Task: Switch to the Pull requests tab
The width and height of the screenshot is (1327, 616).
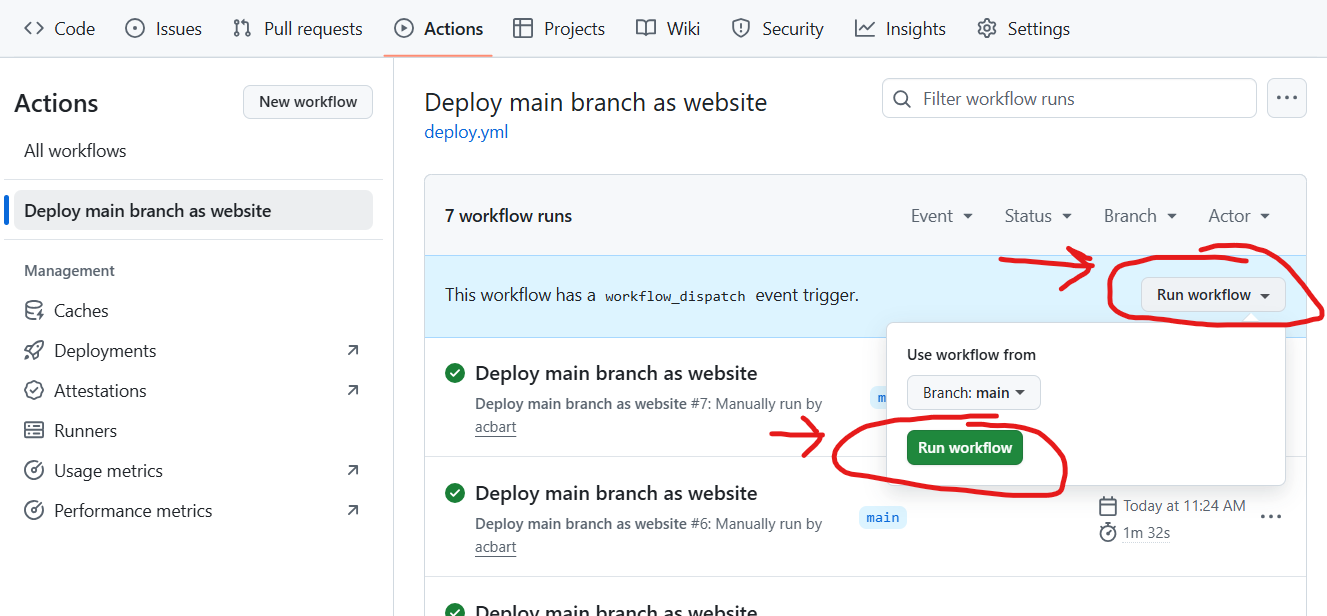Action: (x=297, y=29)
